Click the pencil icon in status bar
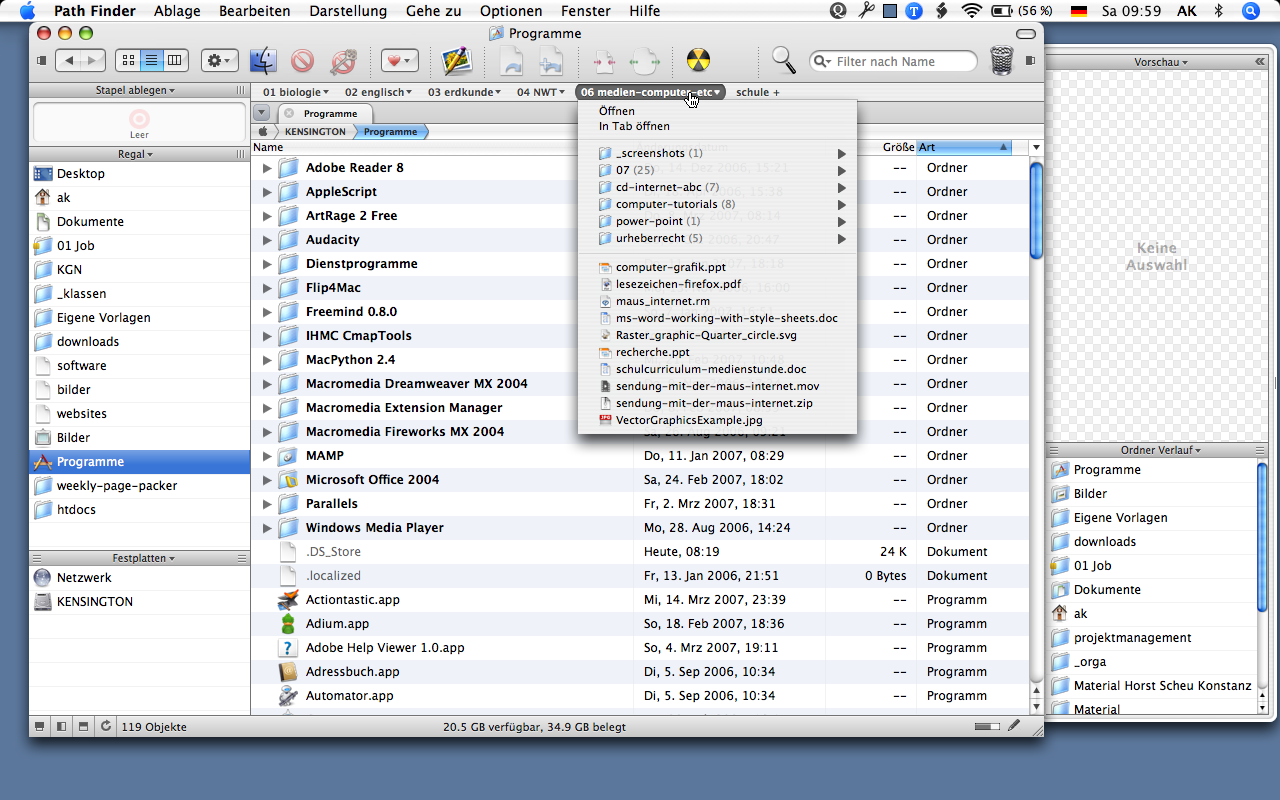 1014,726
